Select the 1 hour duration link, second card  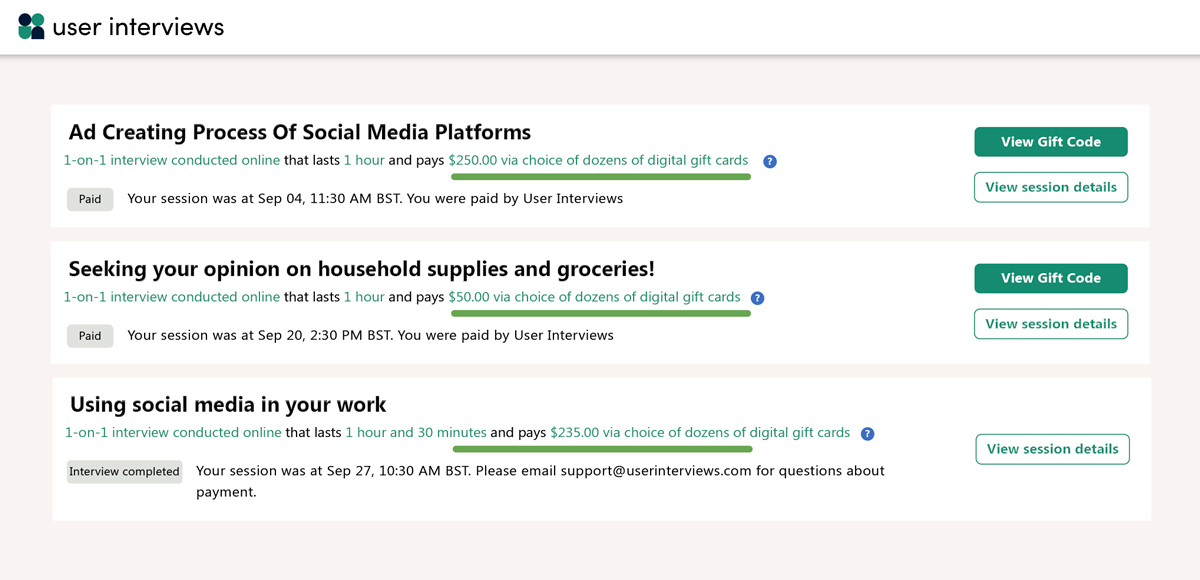(x=362, y=297)
